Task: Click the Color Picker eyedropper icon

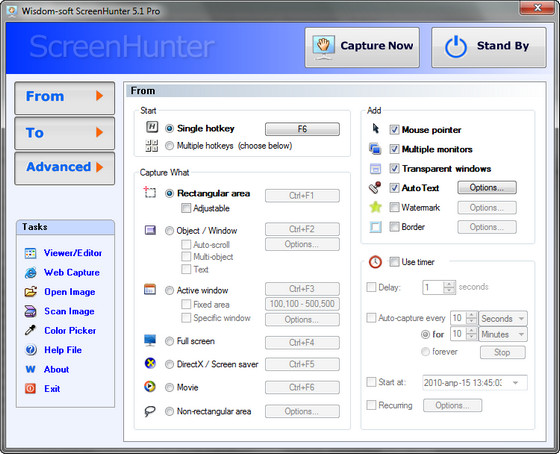Action: pos(30,330)
